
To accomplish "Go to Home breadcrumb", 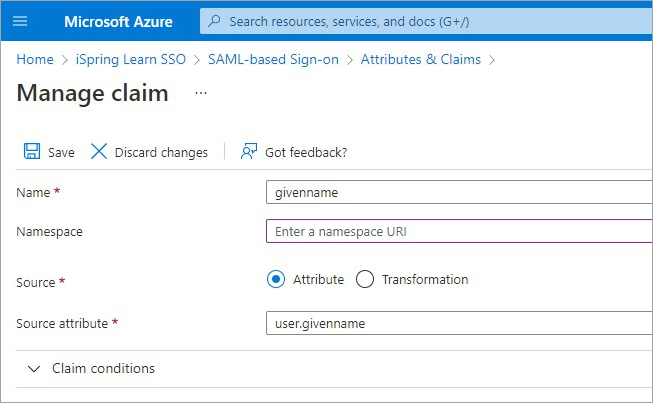I will tap(35, 60).
